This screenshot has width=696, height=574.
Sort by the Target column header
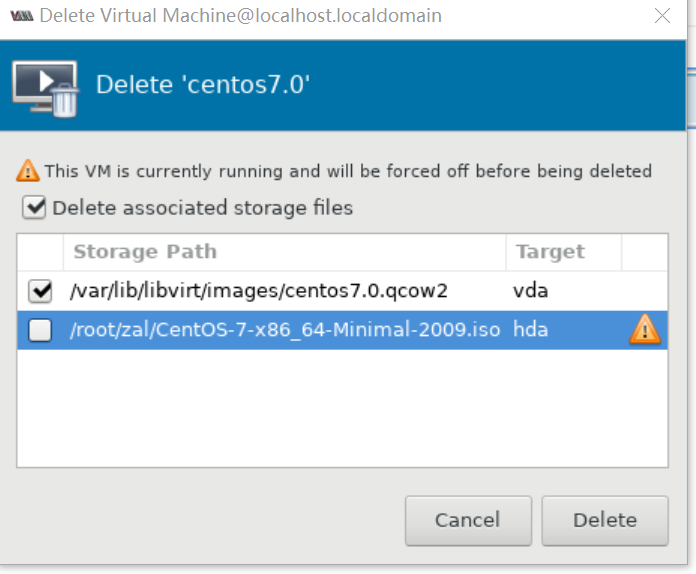coord(564,252)
